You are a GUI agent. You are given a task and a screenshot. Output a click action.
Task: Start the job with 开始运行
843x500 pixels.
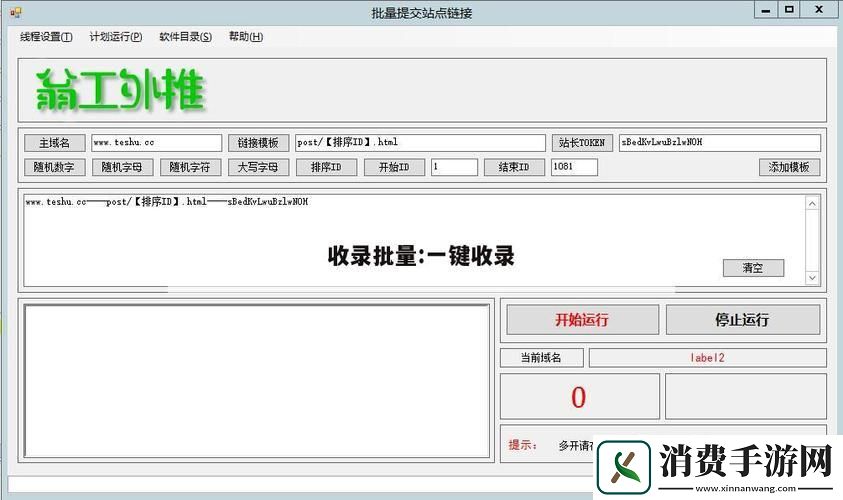(582, 320)
